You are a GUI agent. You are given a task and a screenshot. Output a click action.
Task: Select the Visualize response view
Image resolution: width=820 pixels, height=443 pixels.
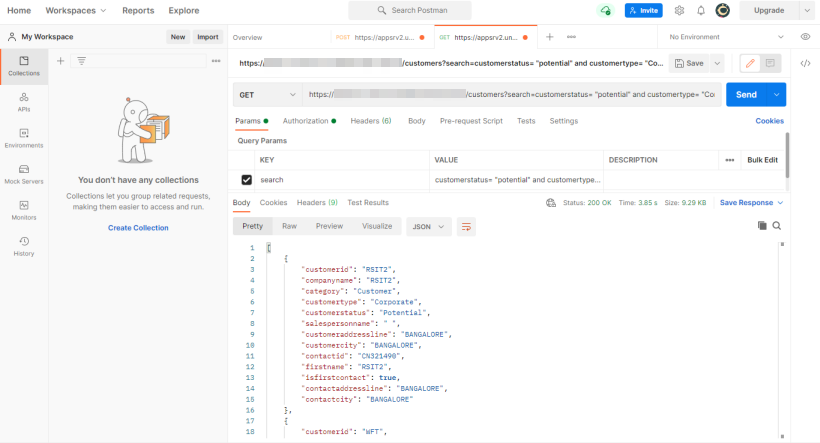(x=377, y=226)
